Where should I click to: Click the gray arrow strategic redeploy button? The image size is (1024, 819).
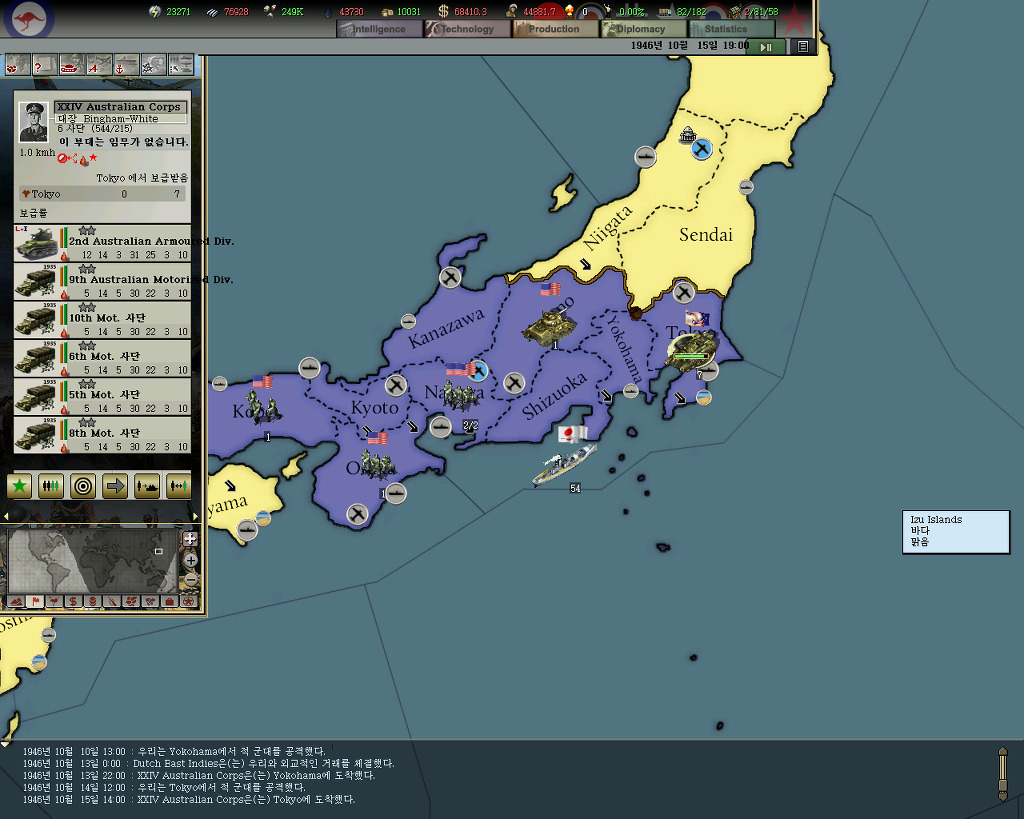click(115, 486)
